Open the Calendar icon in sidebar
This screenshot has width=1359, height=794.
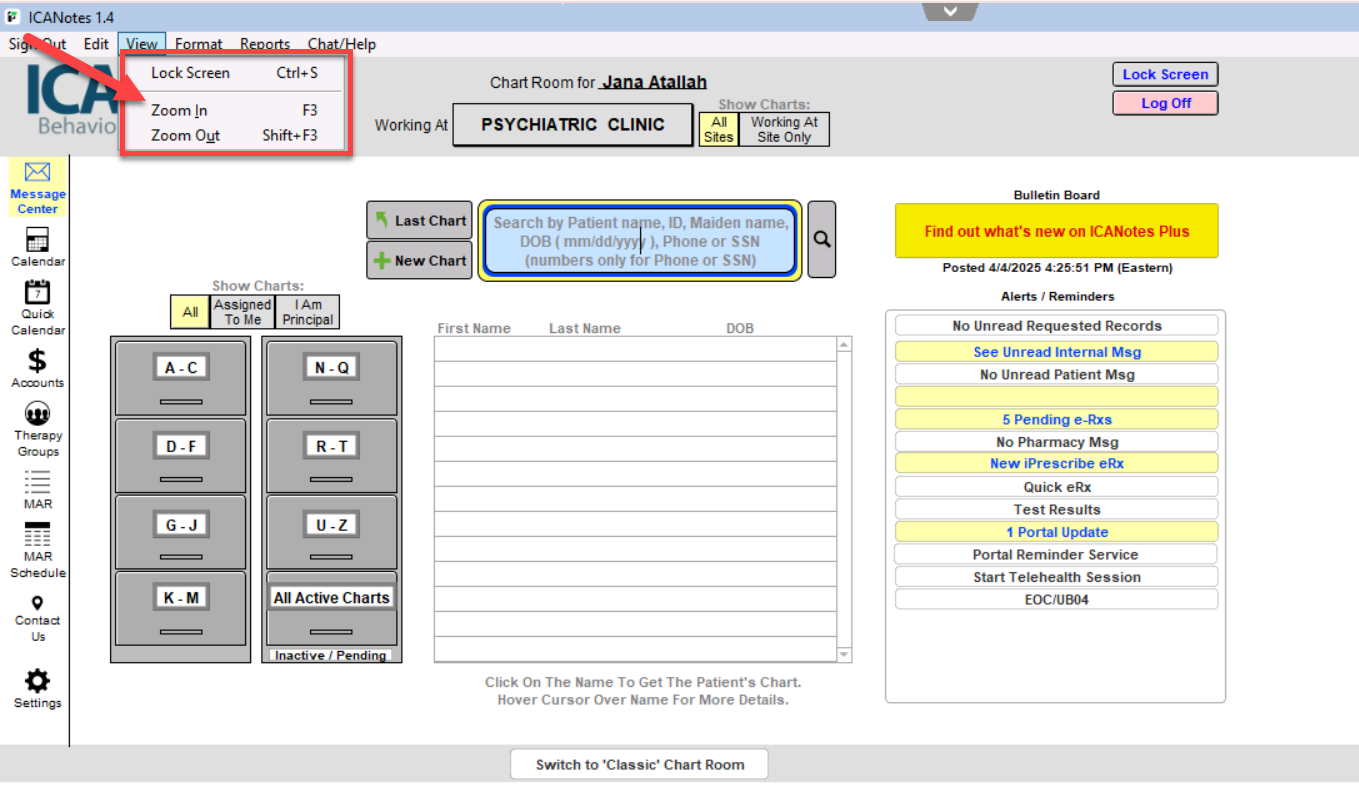pyautogui.click(x=37, y=240)
